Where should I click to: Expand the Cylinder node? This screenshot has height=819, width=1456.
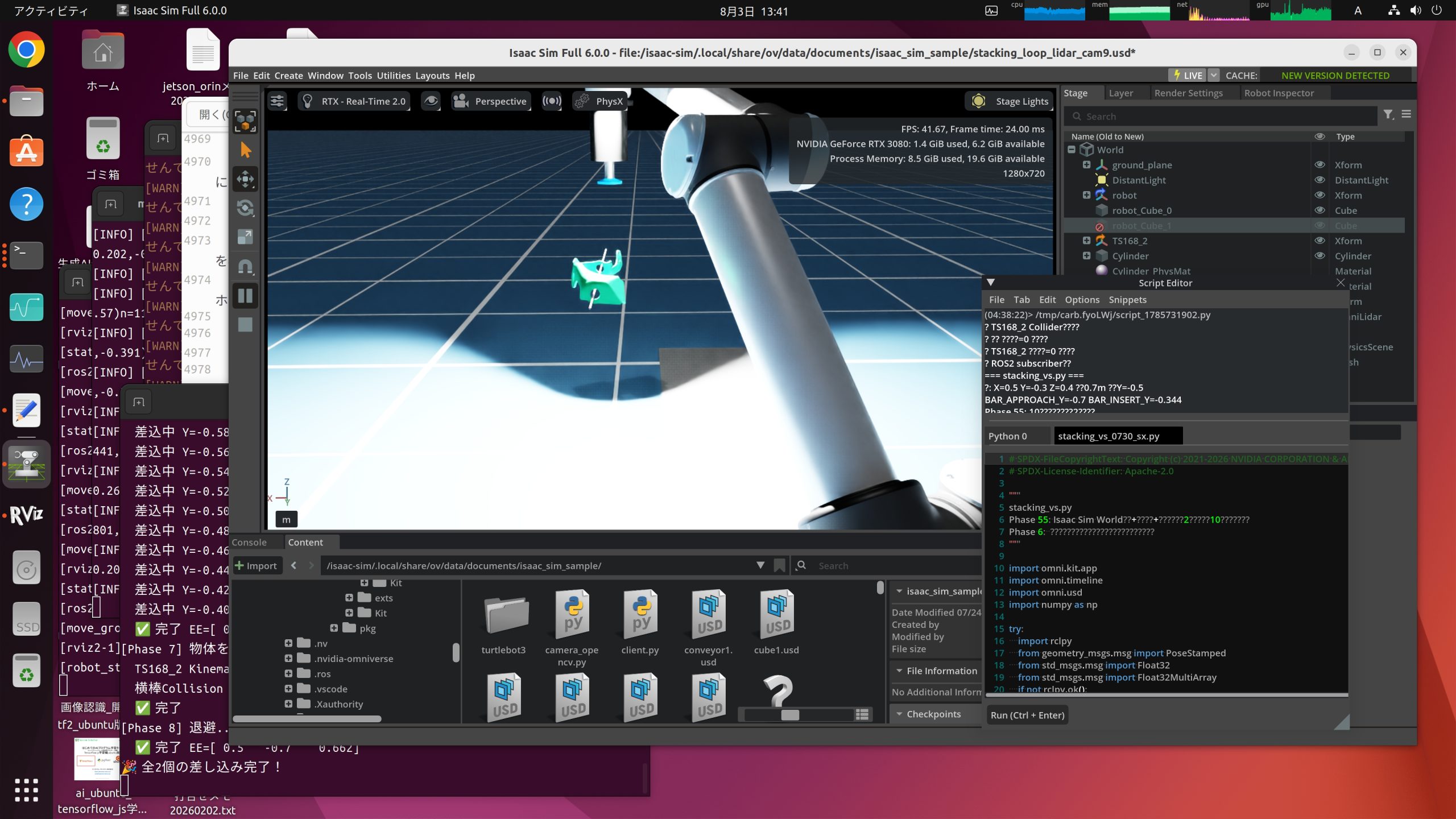1086,255
